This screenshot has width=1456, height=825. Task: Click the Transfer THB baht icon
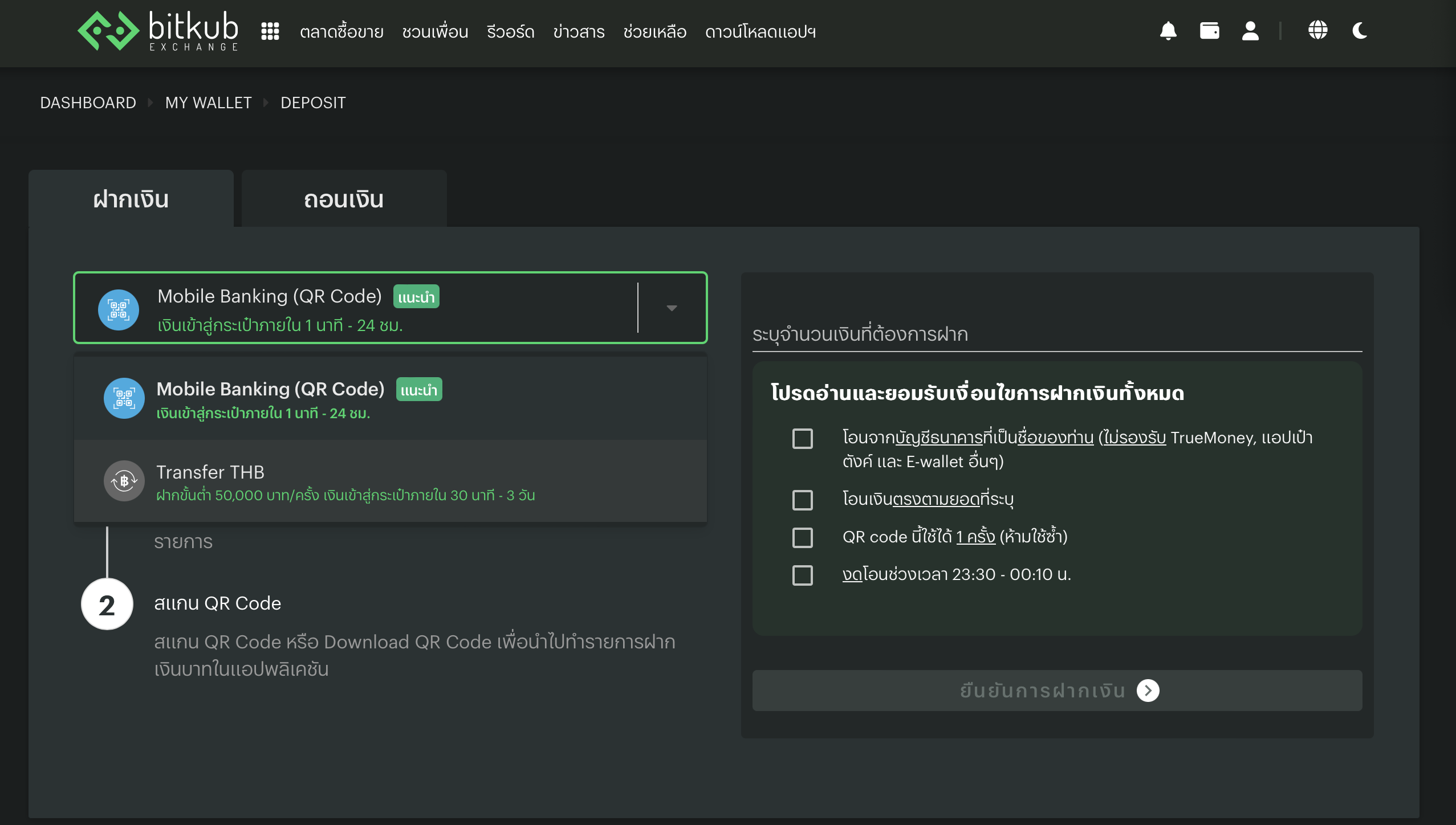(x=124, y=481)
